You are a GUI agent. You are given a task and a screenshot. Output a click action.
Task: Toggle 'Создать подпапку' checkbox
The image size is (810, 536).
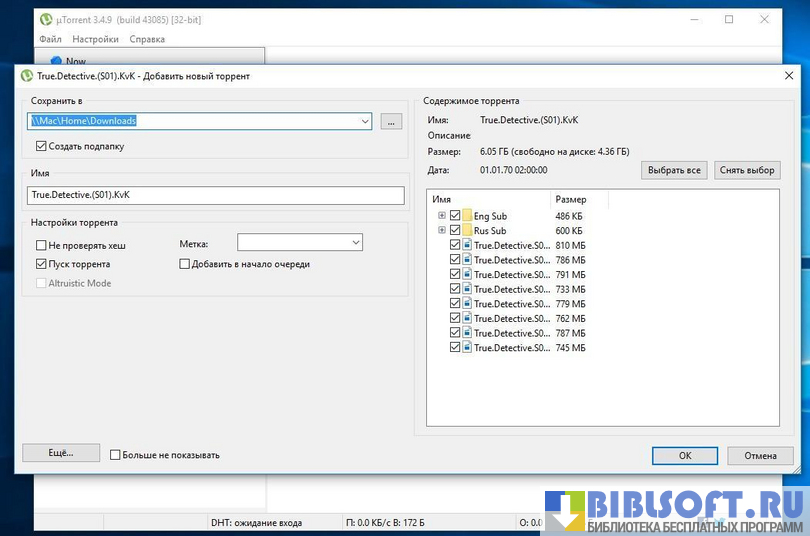(41, 146)
